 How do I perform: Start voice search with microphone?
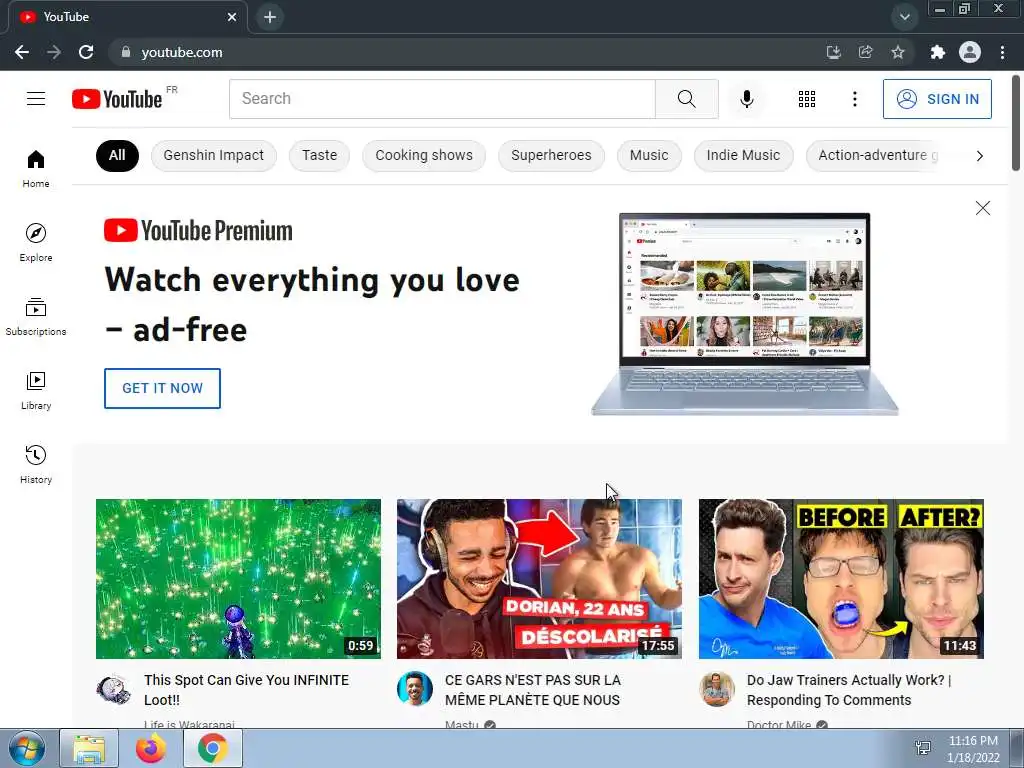point(746,99)
